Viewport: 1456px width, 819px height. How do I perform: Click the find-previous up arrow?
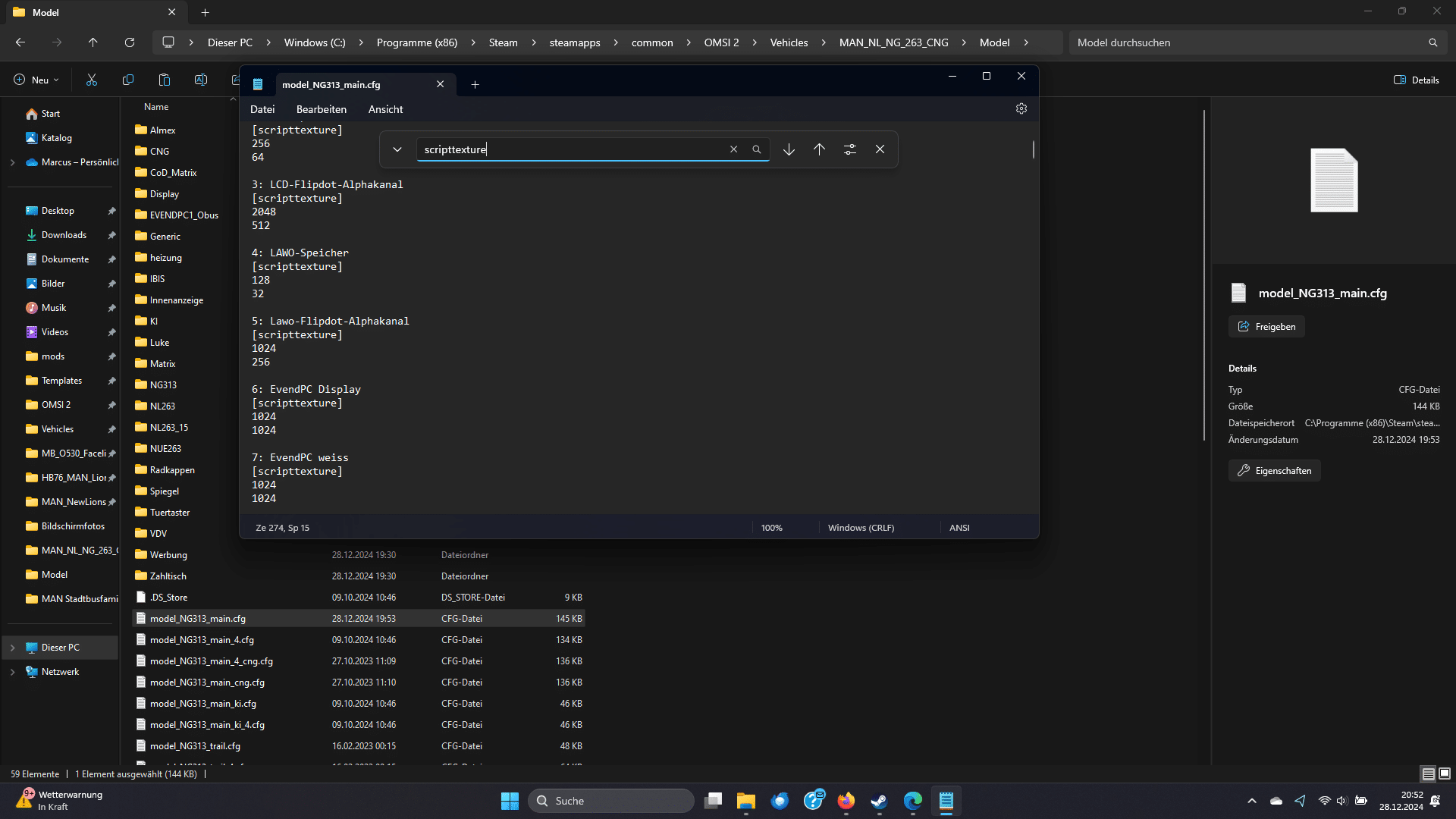(819, 149)
